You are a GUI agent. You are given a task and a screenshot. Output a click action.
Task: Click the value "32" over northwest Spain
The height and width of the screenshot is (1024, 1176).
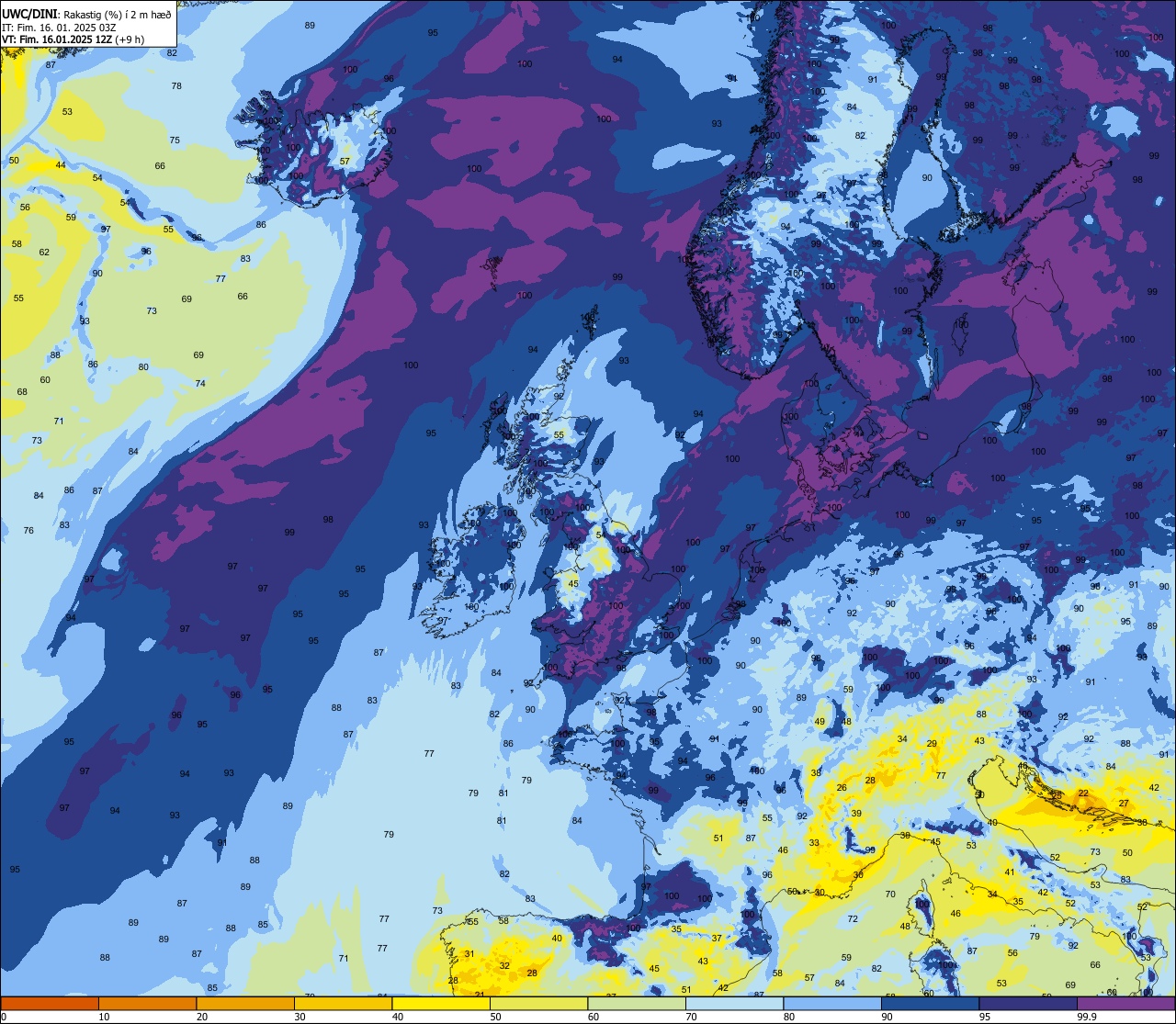pos(504,966)
